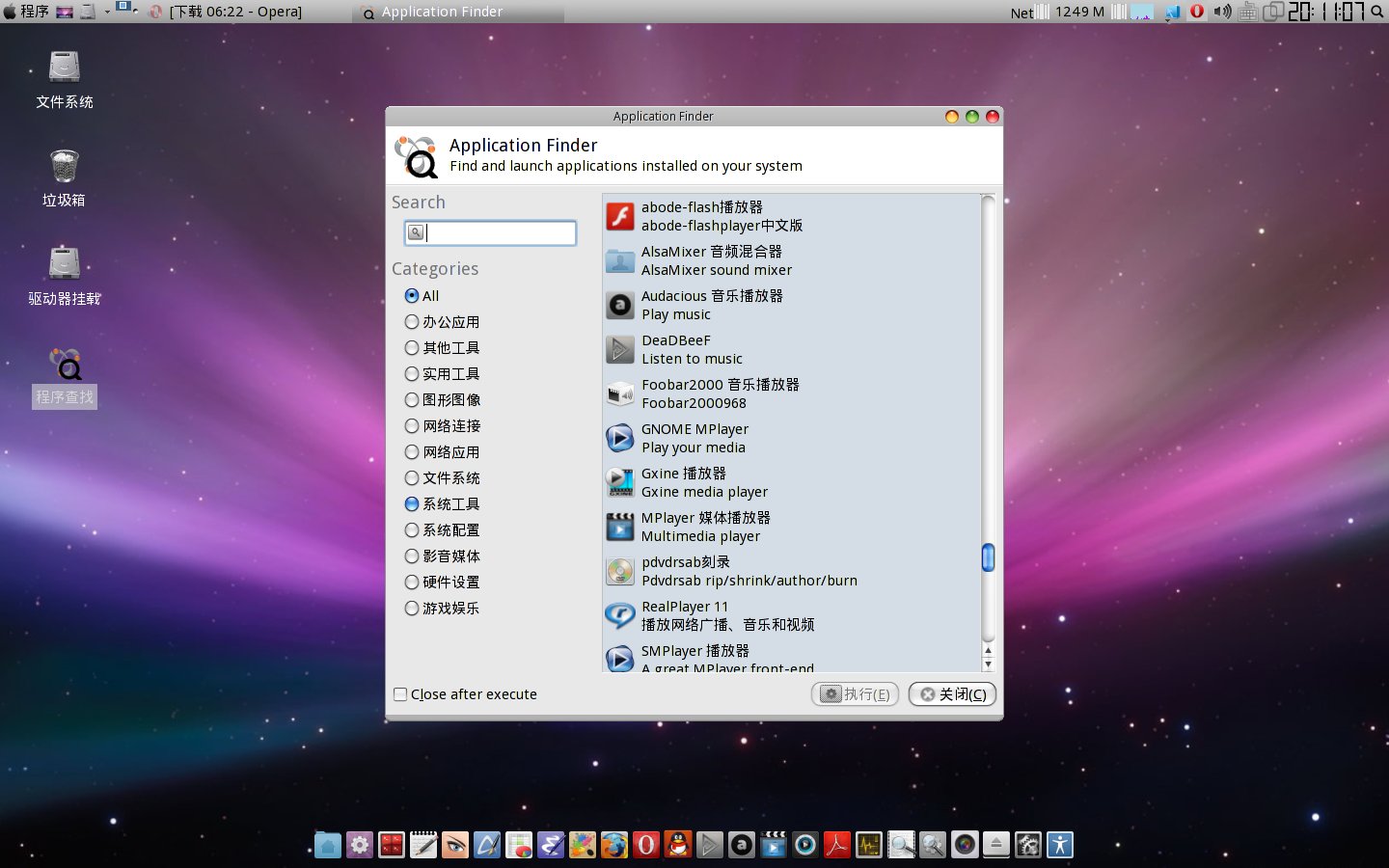Open the notepad-with-pencil dock icon
Image resolution: width=1389 pixels, height=868 pixels.
point(423,845)
